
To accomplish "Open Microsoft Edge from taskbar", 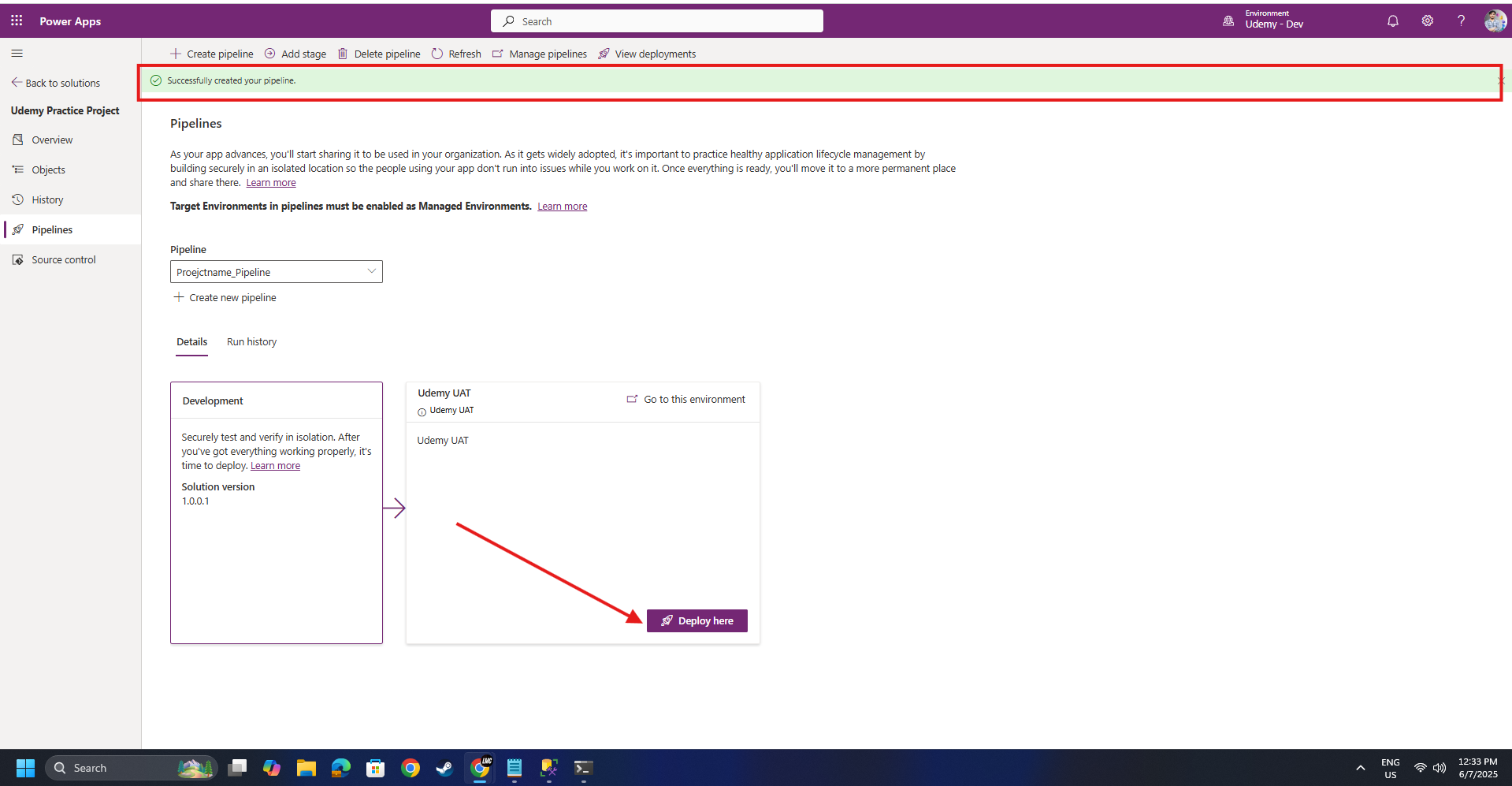I will 341,768.
